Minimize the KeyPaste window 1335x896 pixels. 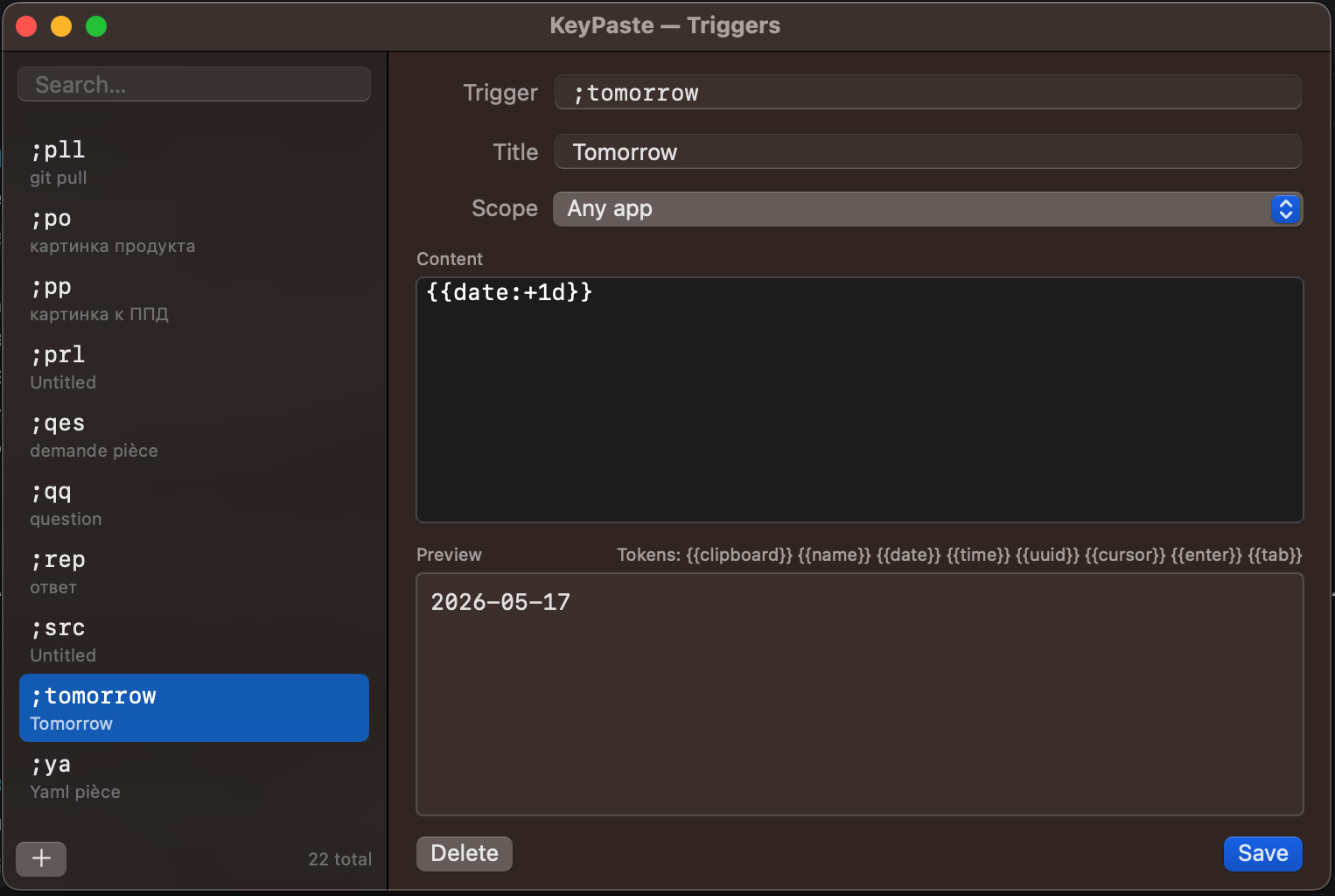pos(61,26)
